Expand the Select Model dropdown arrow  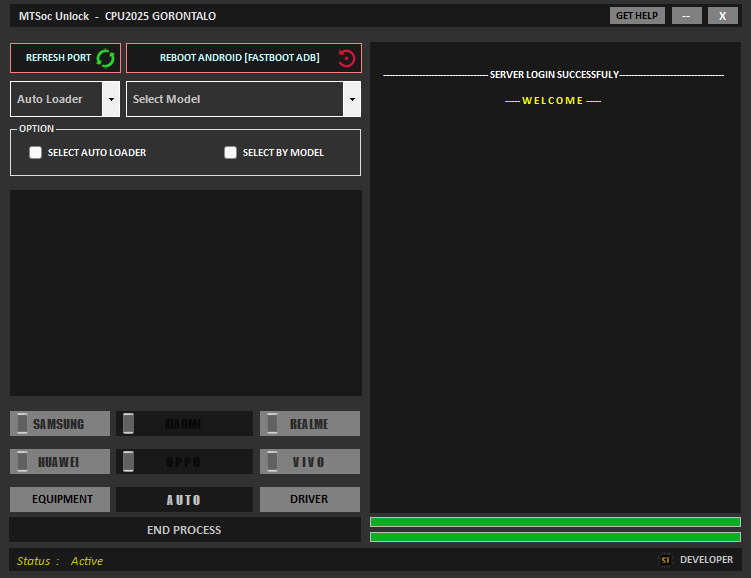click(352, 99)
